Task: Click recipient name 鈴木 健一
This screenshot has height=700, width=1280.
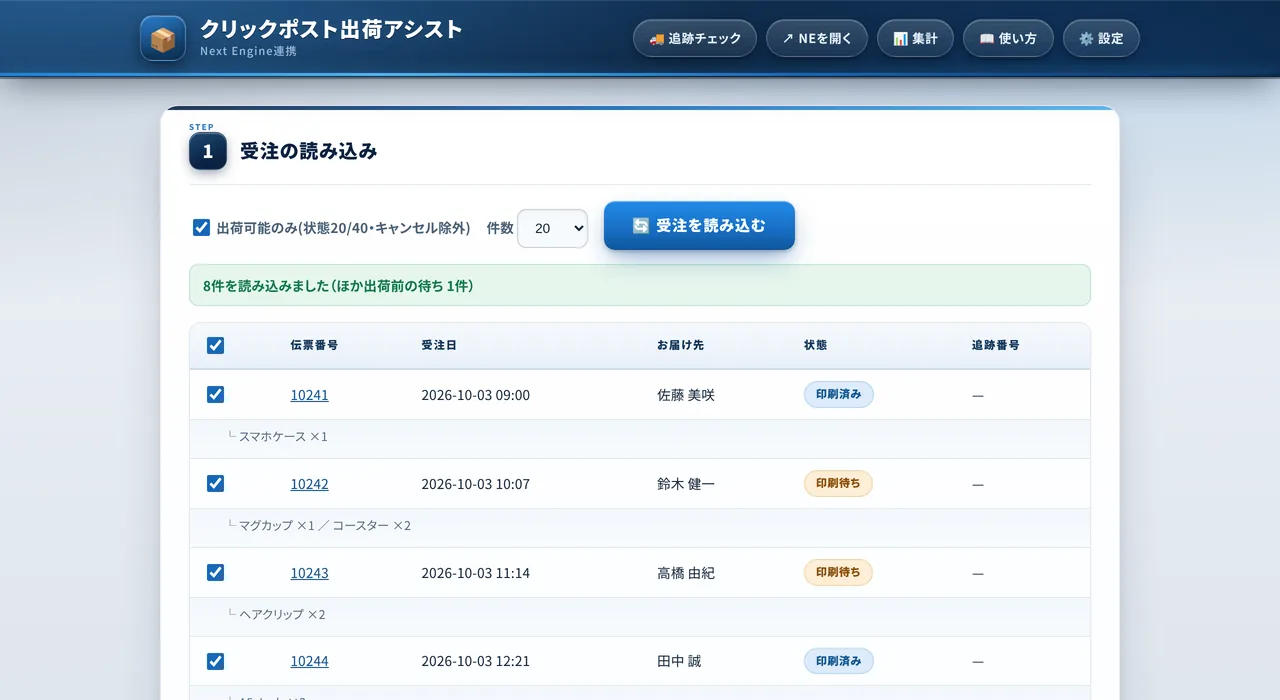Action: click(686, 484)
